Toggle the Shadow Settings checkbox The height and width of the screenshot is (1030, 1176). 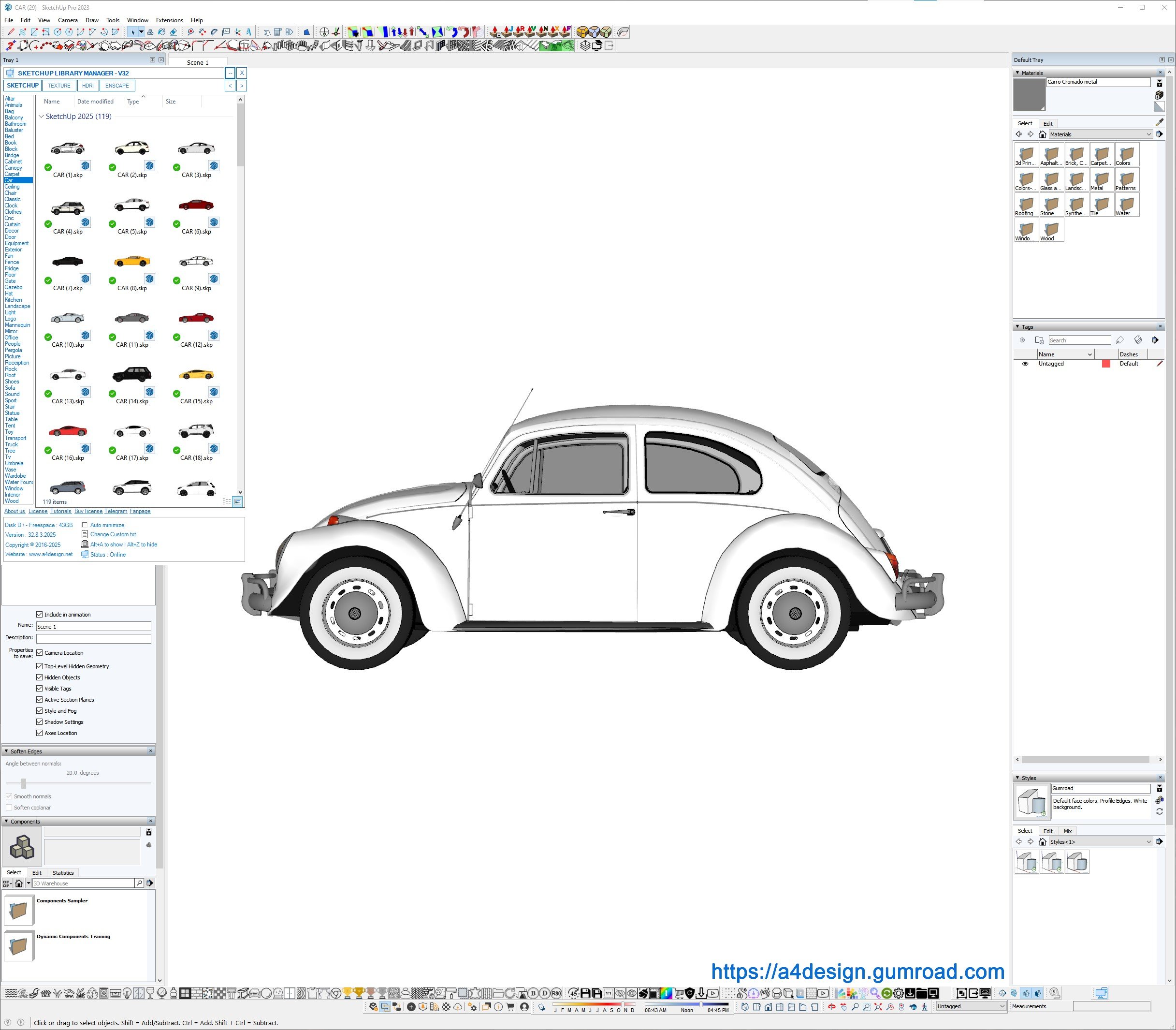[40, 722]
